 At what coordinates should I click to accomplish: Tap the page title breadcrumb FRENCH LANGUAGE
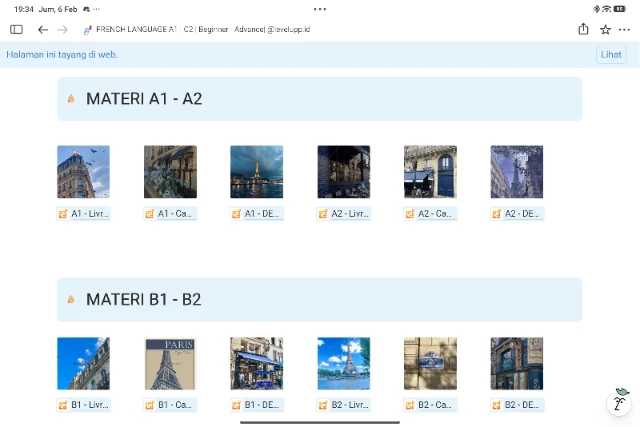(137, 30)
